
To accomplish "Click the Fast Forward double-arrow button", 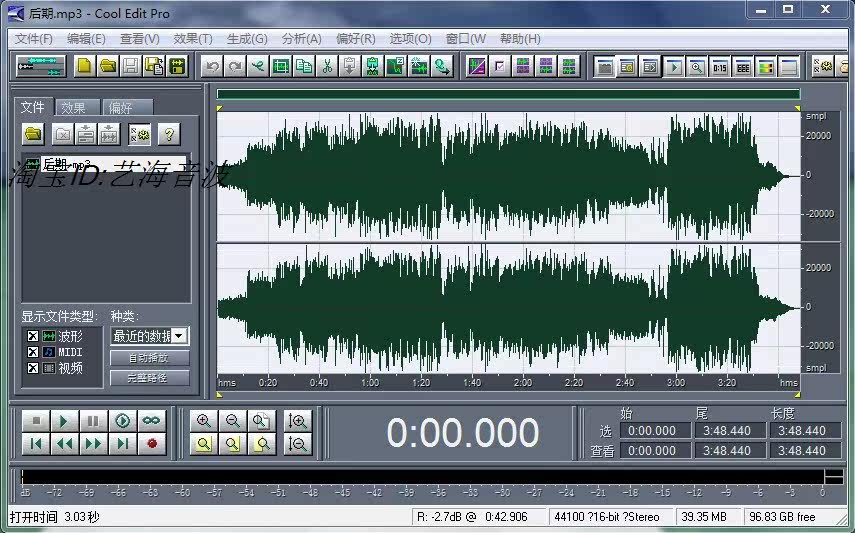I will pos(94,444).
